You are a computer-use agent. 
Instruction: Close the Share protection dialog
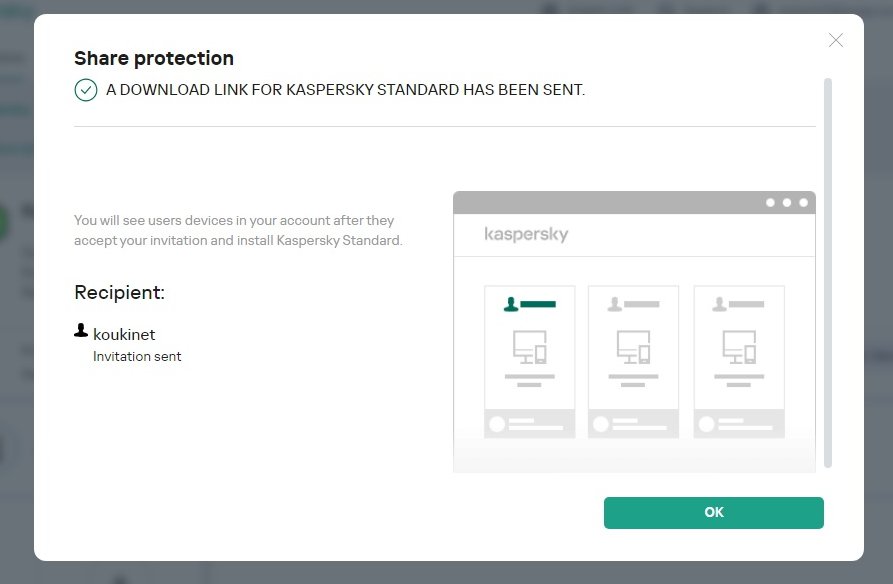[x=836, y=40]
